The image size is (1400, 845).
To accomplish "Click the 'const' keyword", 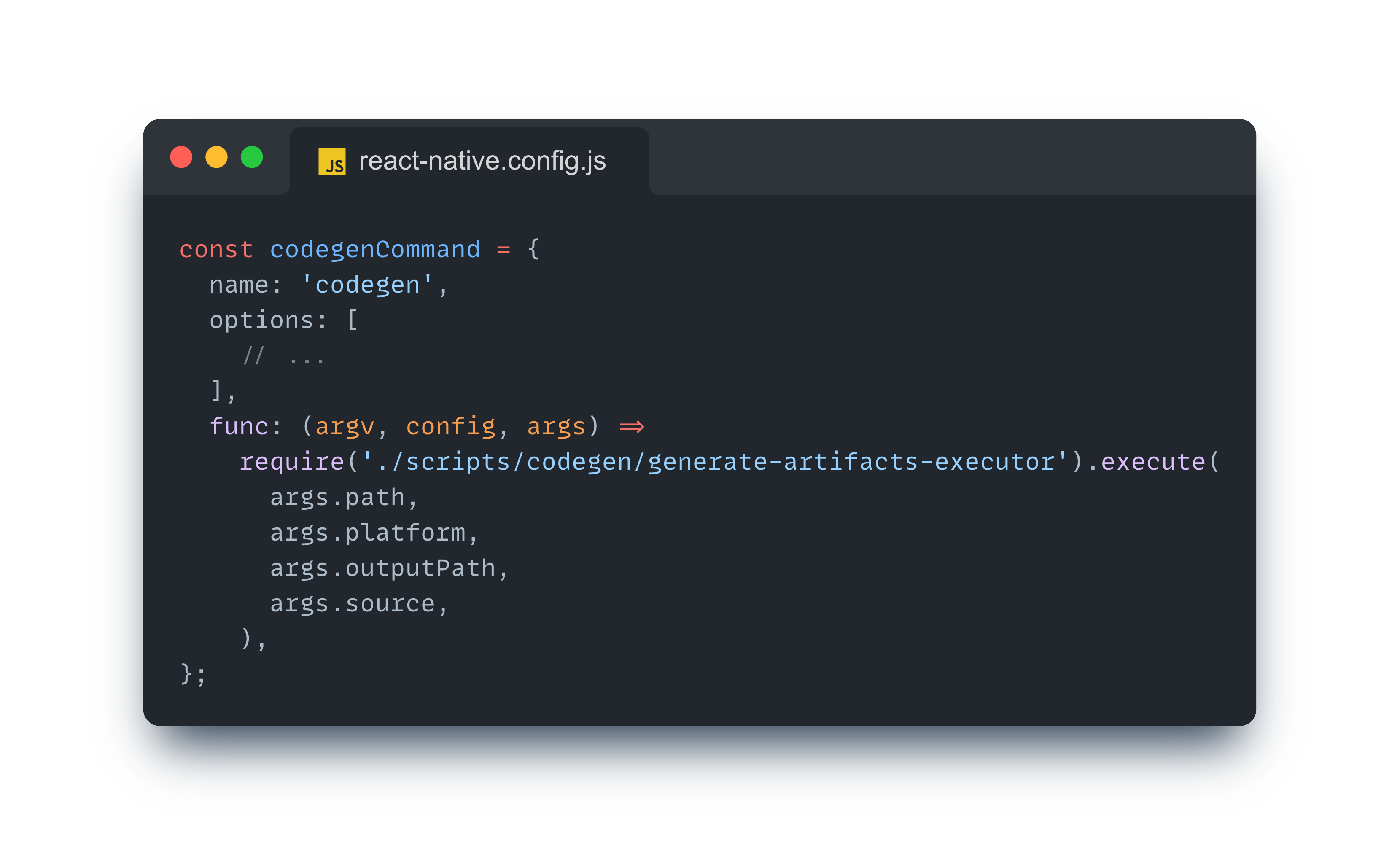I will click(x=216, y=250).
